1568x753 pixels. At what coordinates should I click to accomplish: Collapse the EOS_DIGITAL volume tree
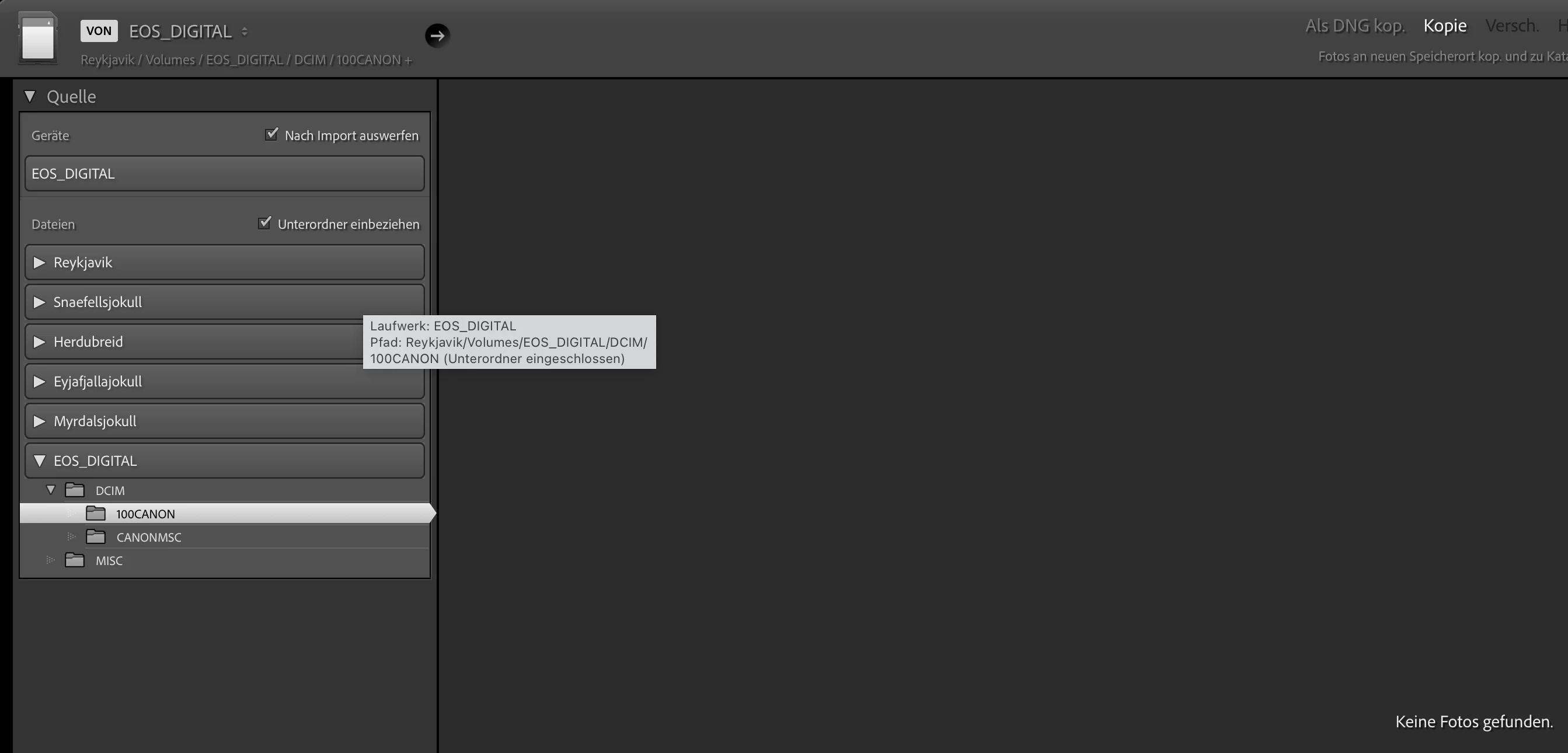(x=40, y=461)
